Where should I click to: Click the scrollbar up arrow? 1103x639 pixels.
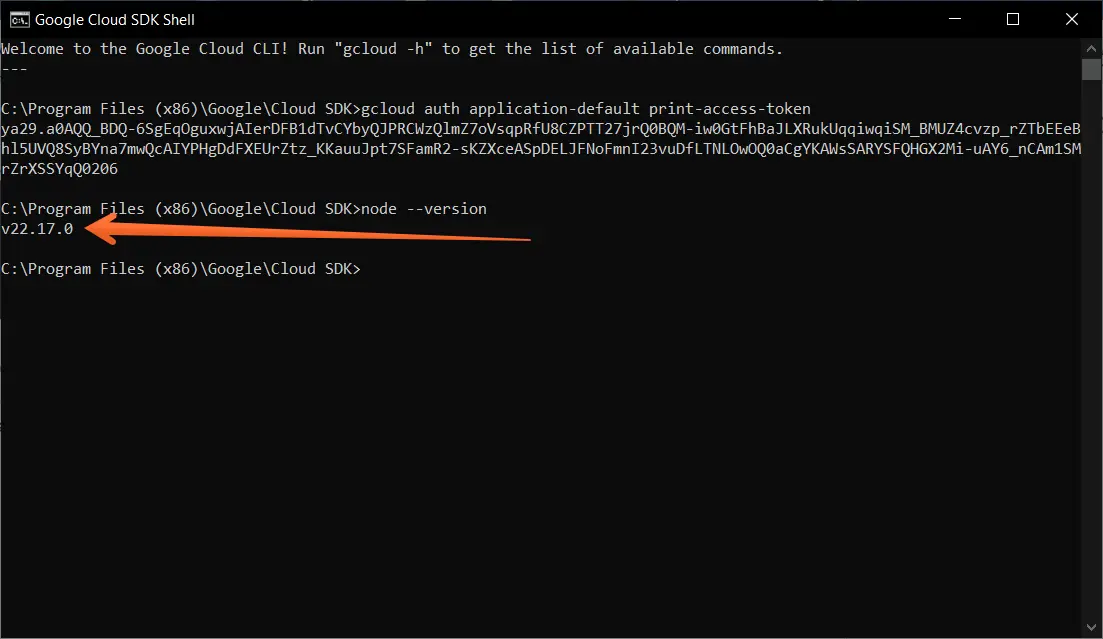tap(1092, 45)
